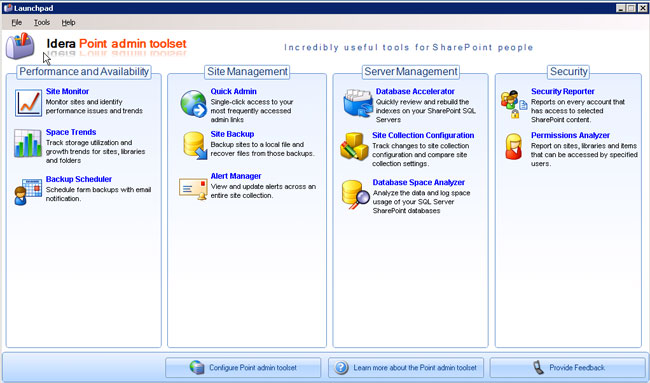Launch Backup Scheduler via its calendar icon
650x383 pixels.
[28, 192]
